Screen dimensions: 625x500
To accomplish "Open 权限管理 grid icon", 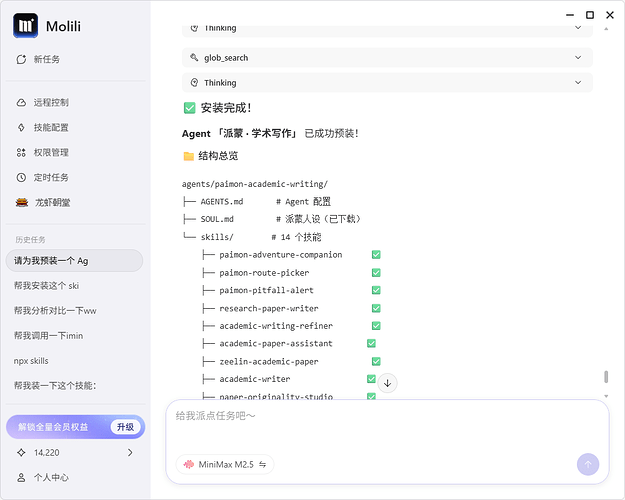I will coord(21,152).
